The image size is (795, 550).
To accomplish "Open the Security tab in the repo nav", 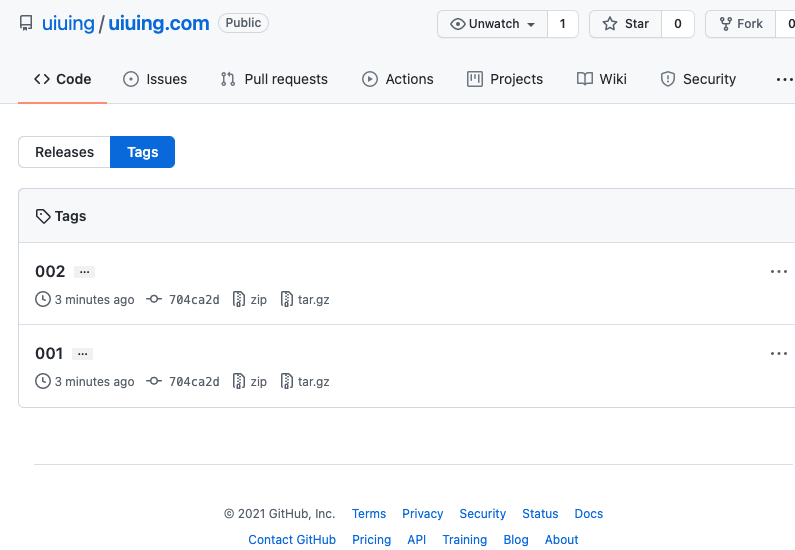I will [698, 79].
